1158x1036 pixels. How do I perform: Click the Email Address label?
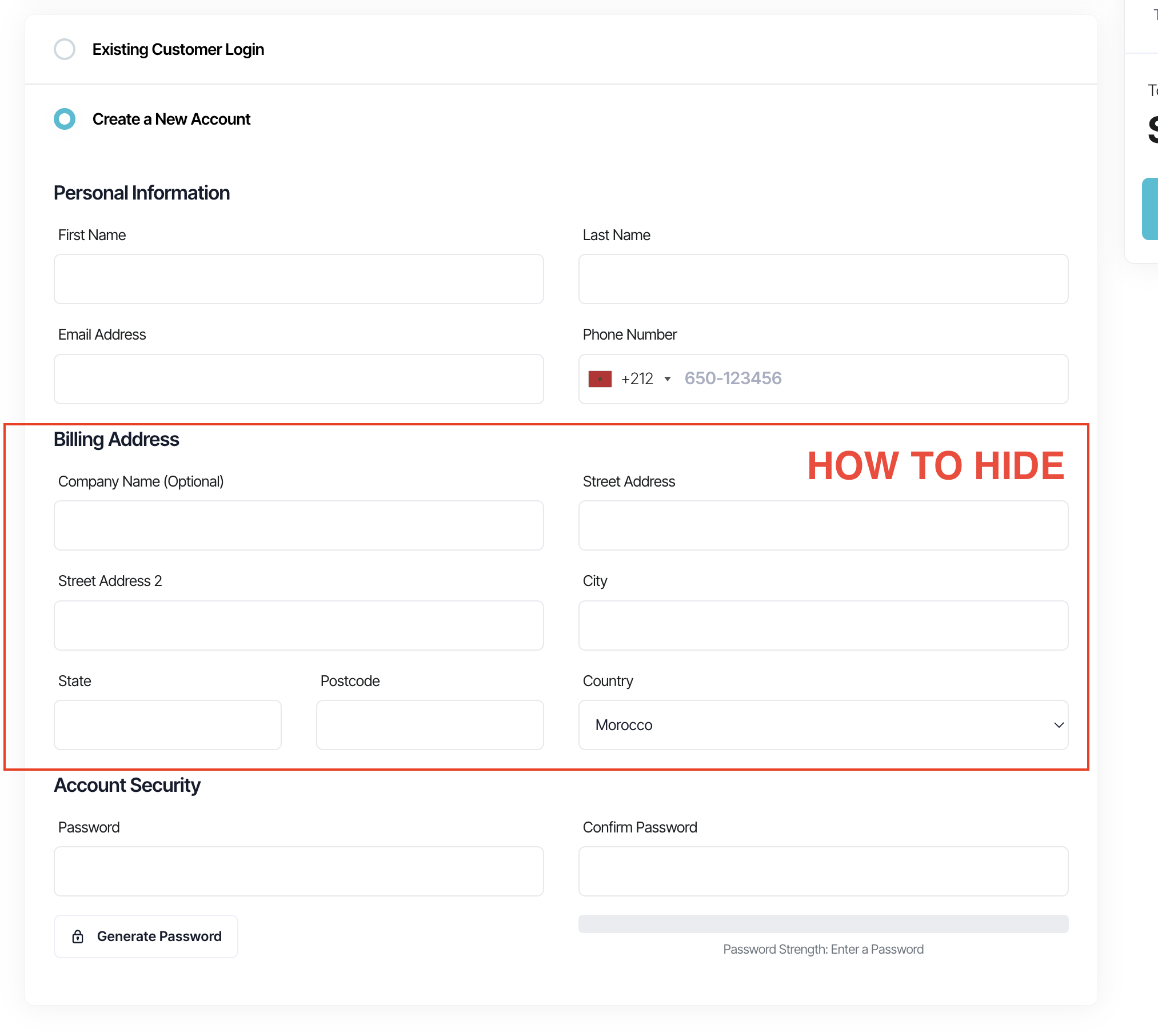[102, 334]
